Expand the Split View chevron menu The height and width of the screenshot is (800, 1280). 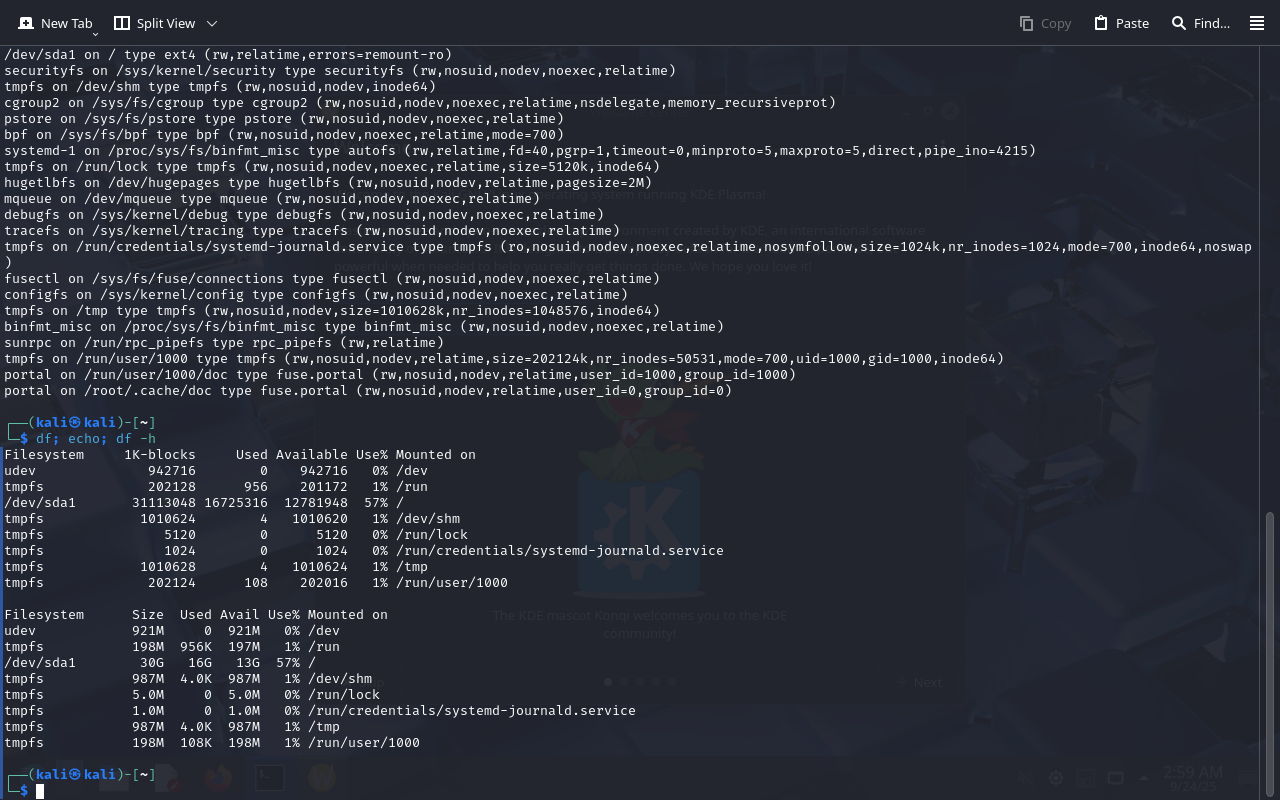(211, 23)
